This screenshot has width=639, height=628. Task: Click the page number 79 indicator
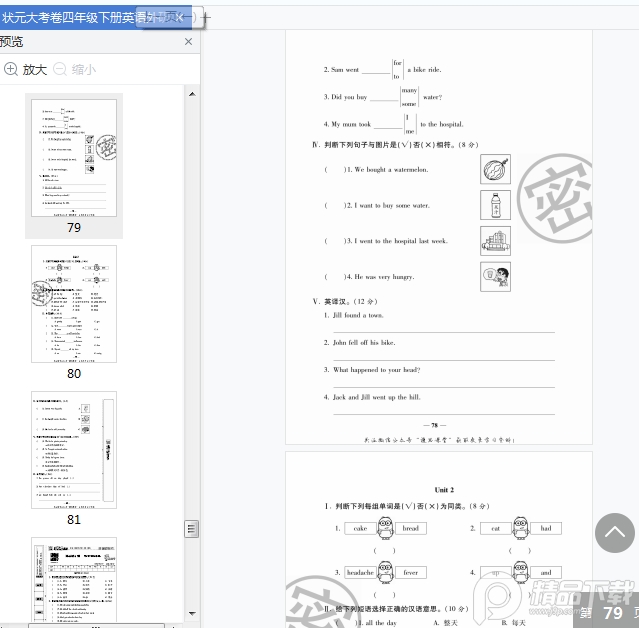point(613,613)
